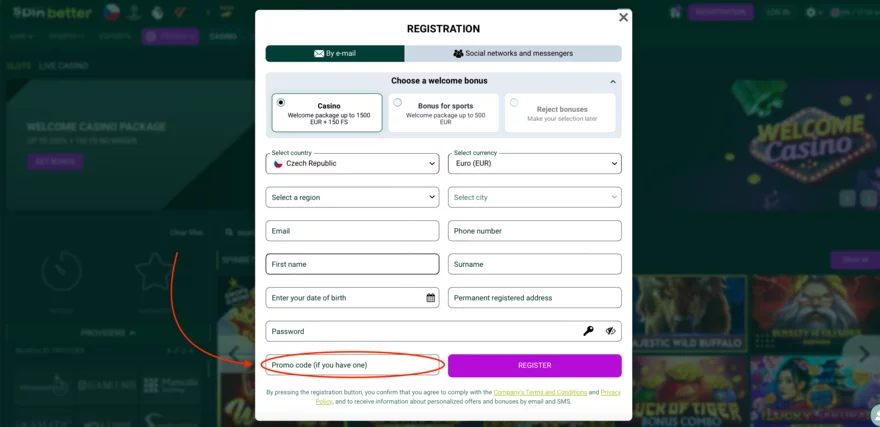Click the Czech flag icon beside the site logo
This screenshot has width=880, height=427.
[112, 13]
